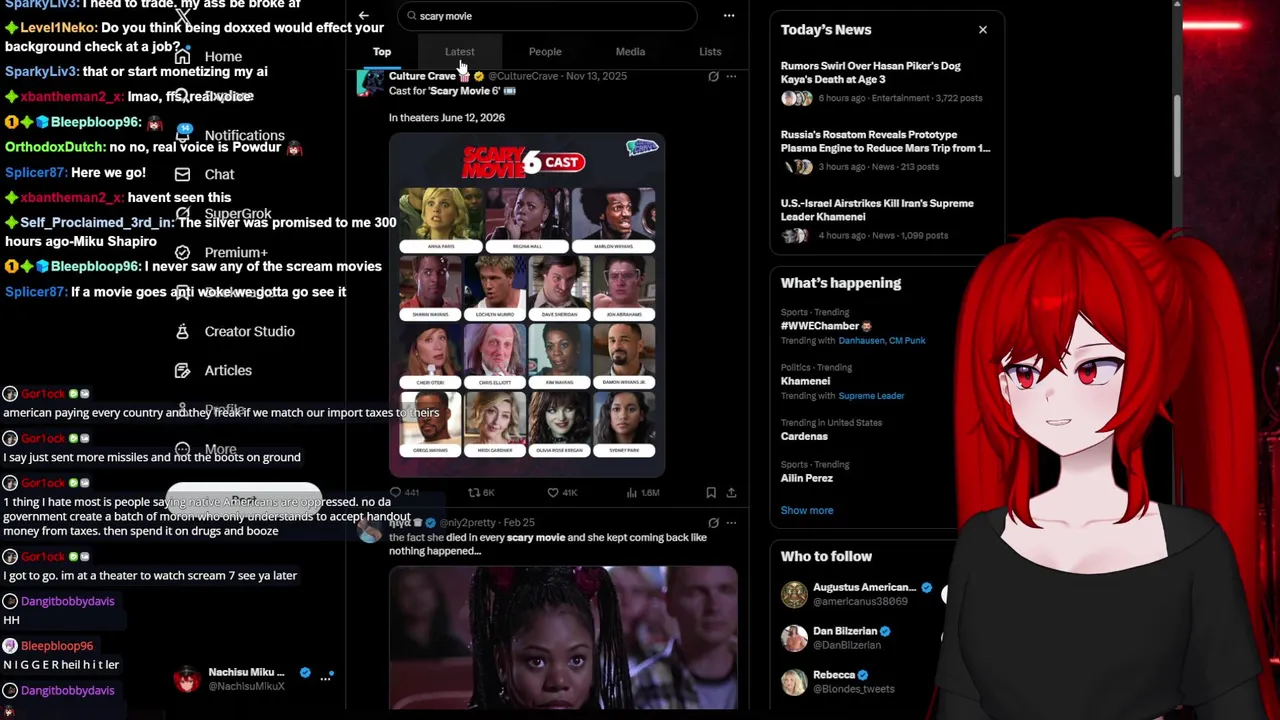1280x720 pixels.
Task: Open the Cardenas trending topic
Action: point(804,436)
